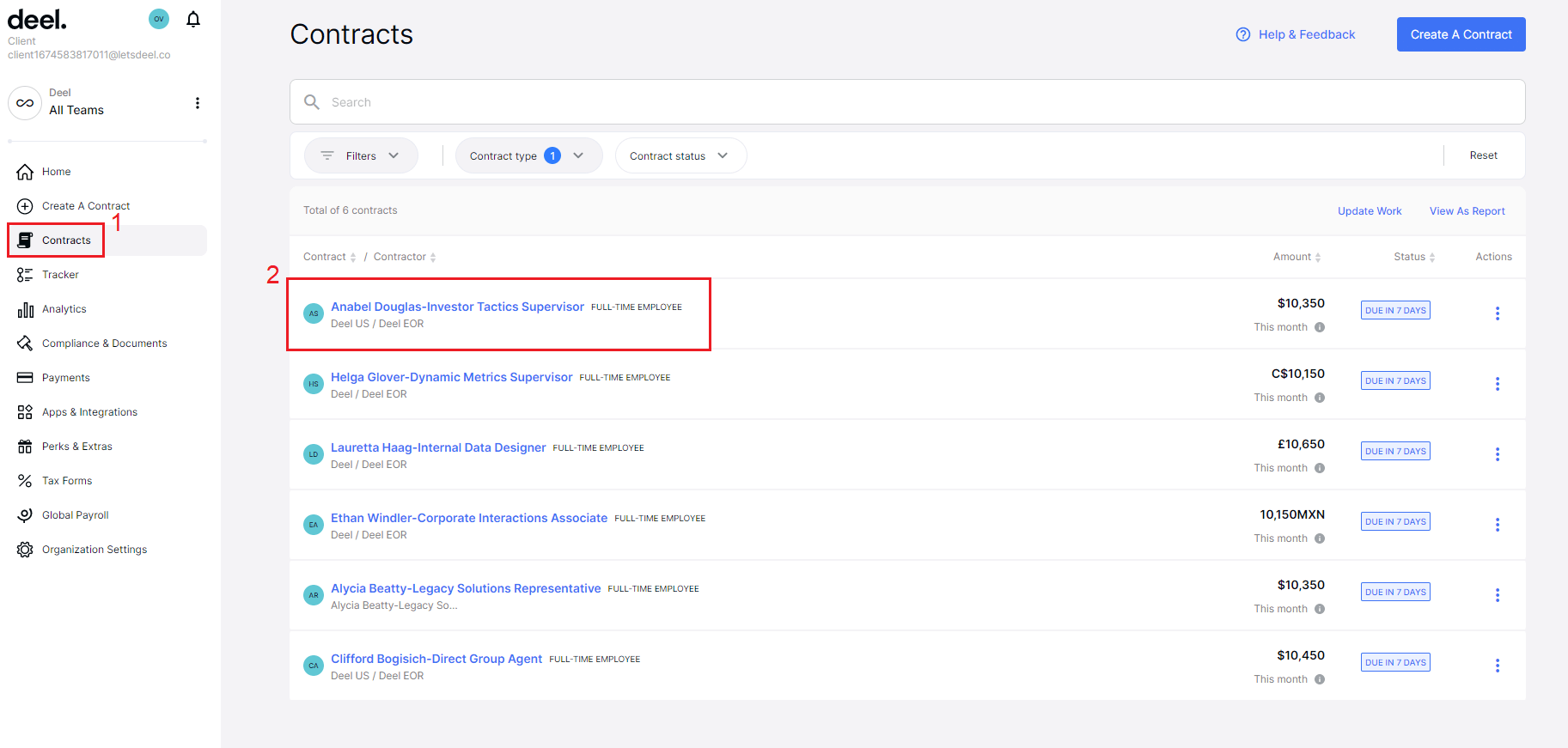
Task: Sort by the Status column
Action: point(1414,257)
